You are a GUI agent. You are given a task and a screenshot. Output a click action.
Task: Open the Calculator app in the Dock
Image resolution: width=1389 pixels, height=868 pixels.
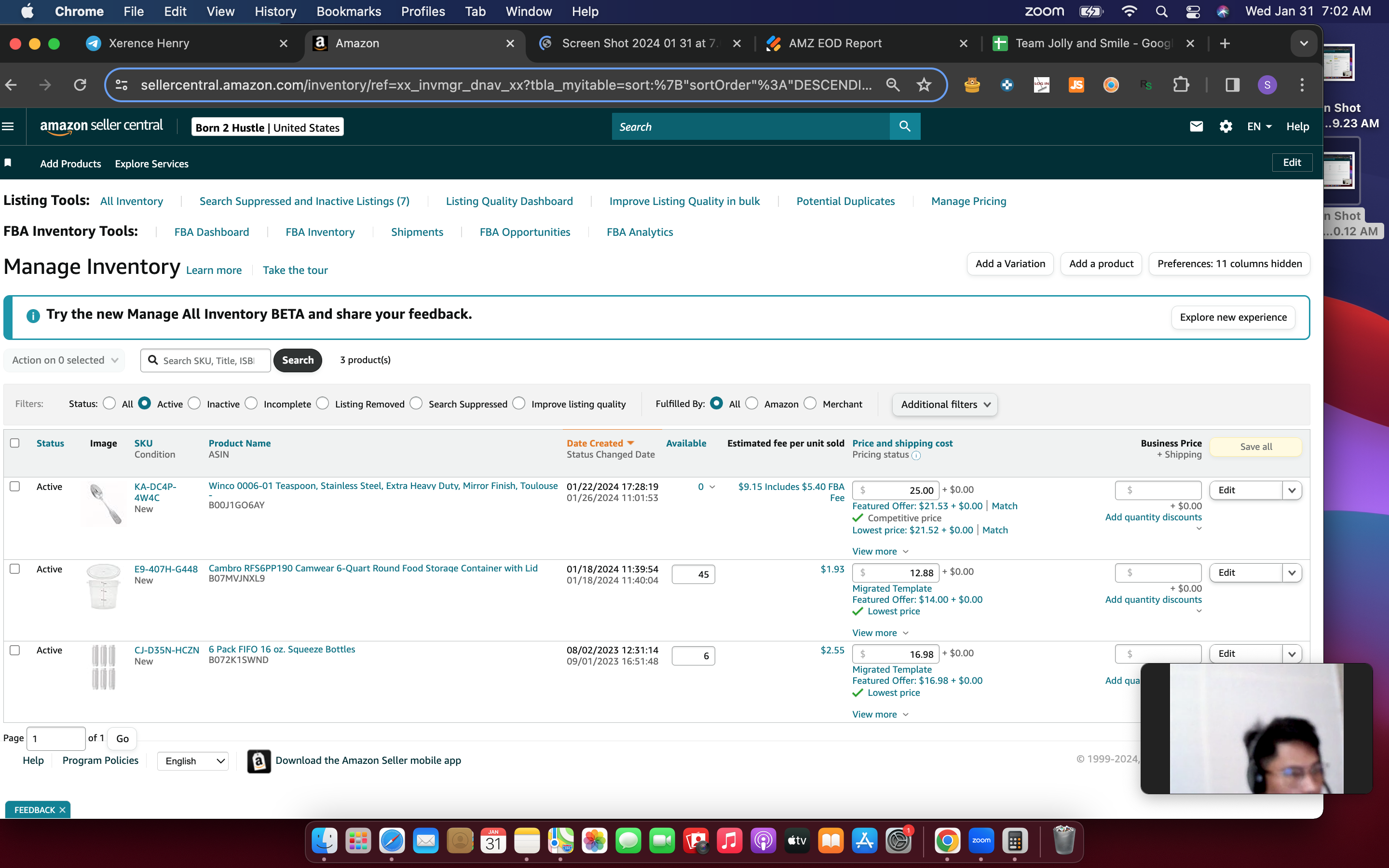tap(1015, 841)
